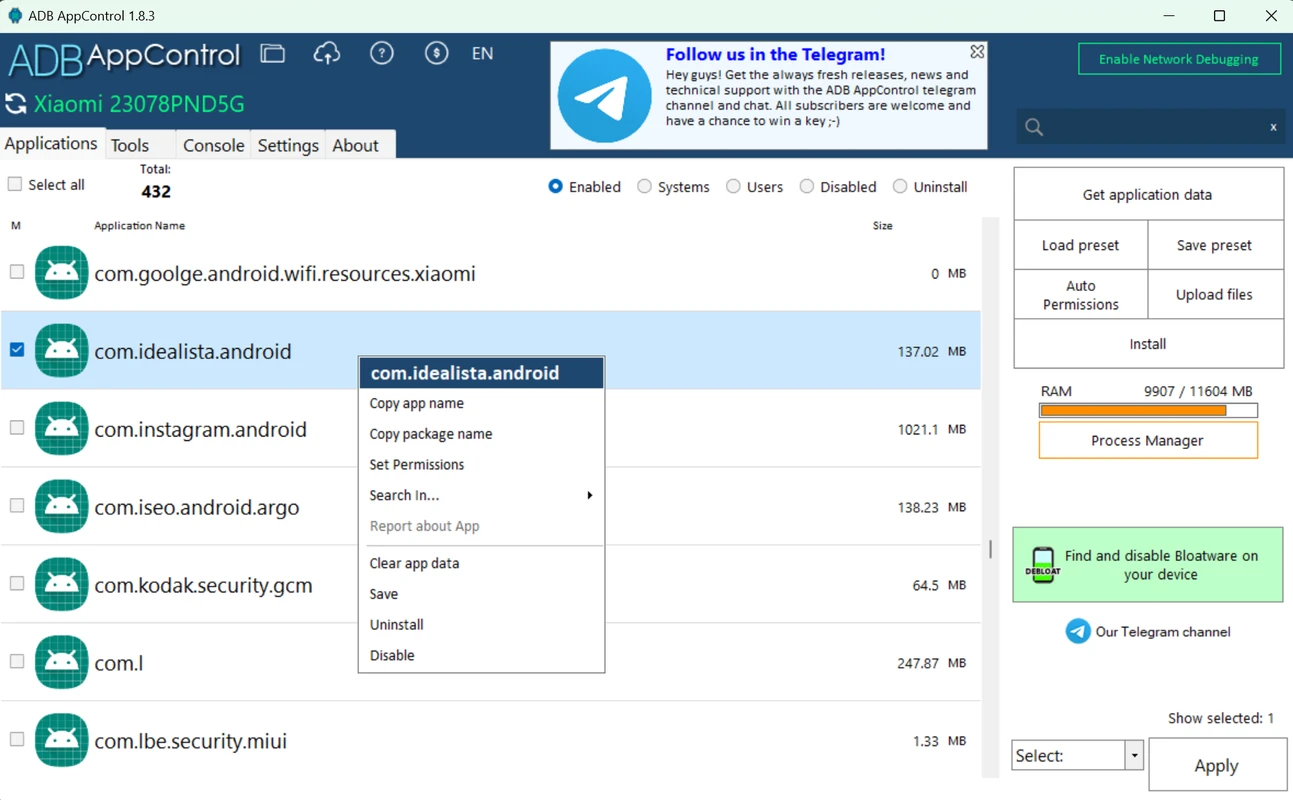Choose Copy package name from context menu
This screenshot has height=800, width=1293.
(x=431, y=434)
